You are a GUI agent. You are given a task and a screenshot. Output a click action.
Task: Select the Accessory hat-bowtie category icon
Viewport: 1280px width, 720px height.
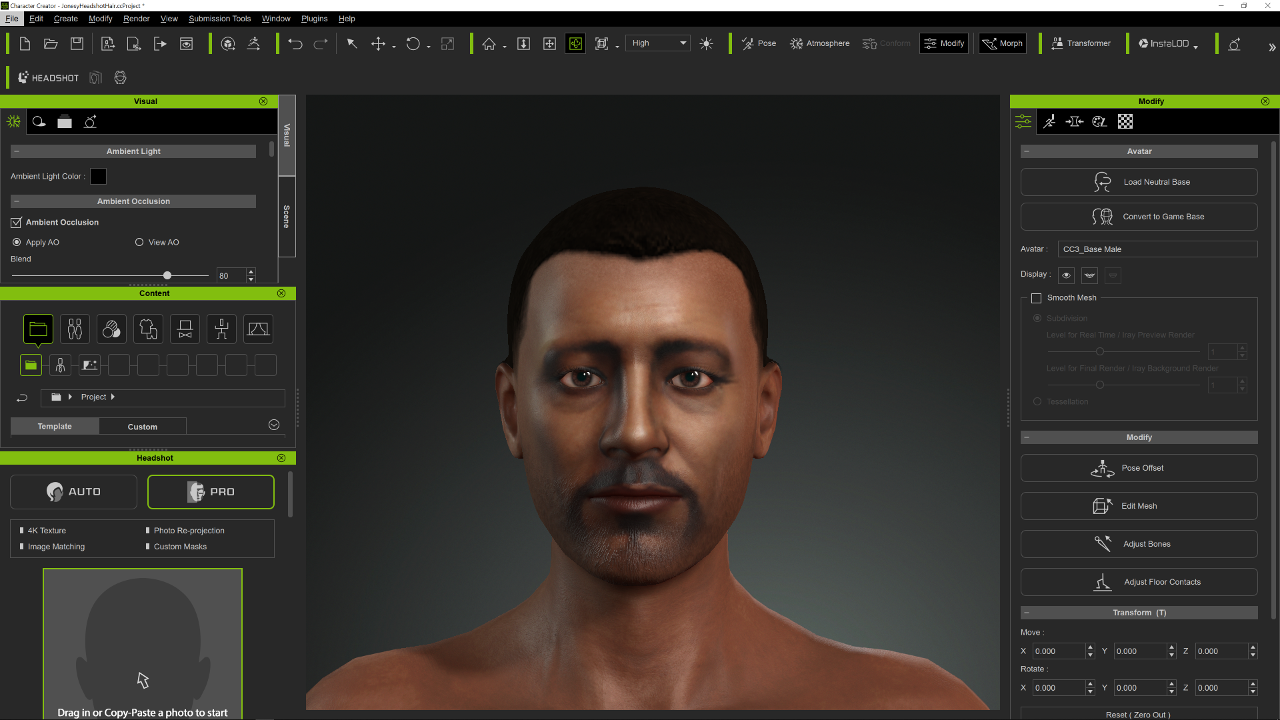pos(185,329)
